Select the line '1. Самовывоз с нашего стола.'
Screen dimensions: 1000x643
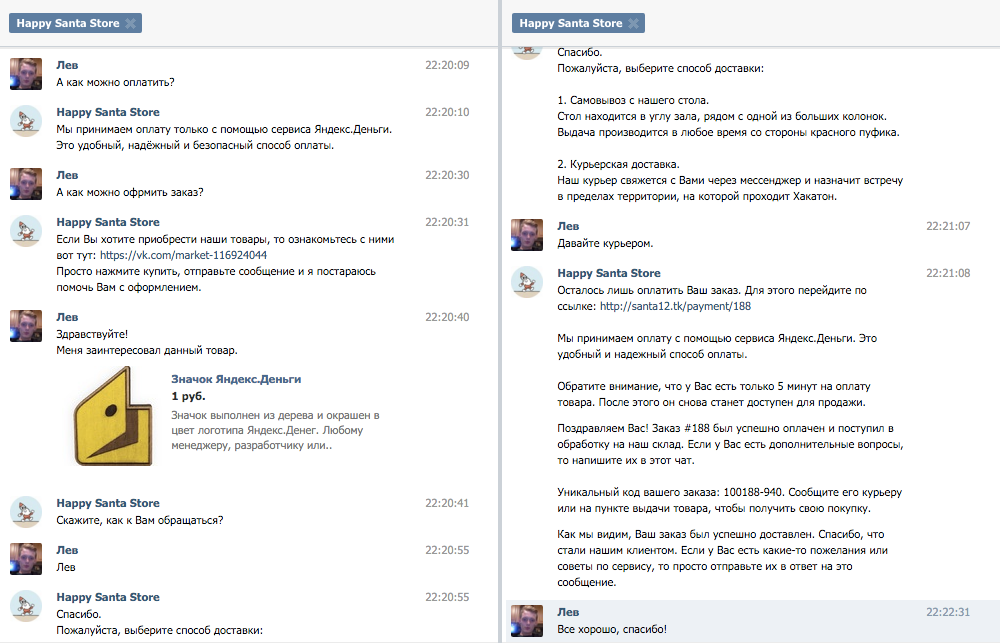pos(633,101)
